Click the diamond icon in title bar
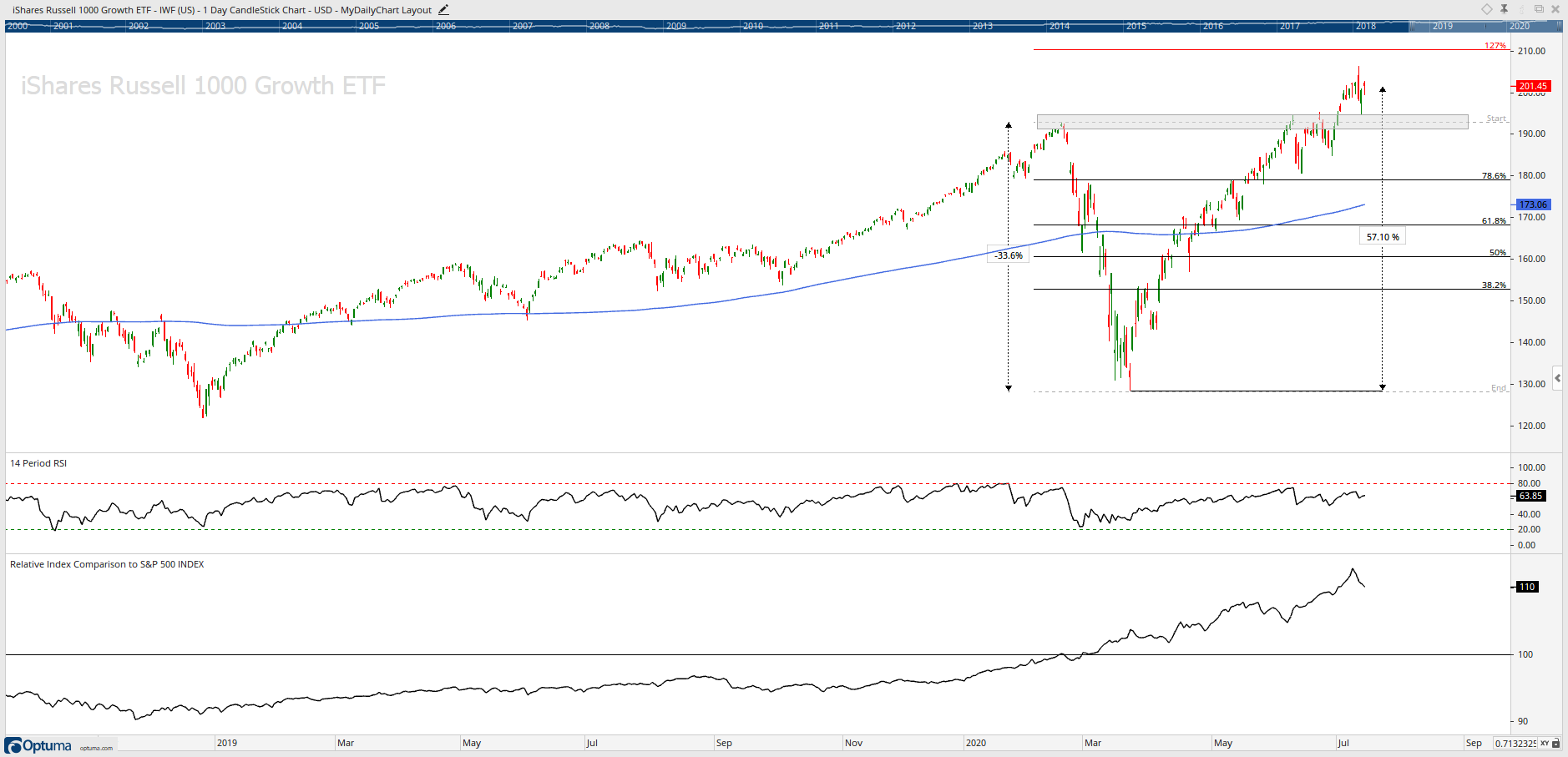 point(1487,9)
